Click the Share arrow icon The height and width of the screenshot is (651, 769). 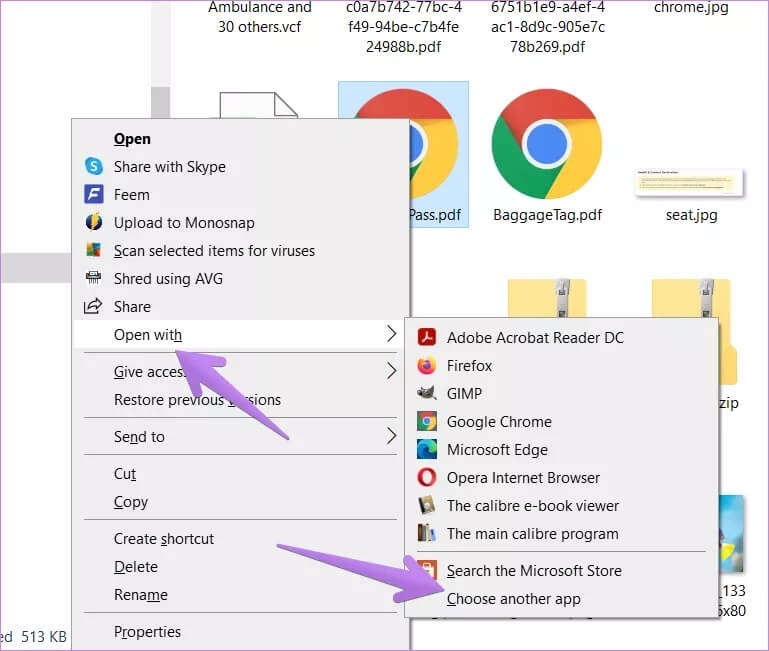click(93, 306)
